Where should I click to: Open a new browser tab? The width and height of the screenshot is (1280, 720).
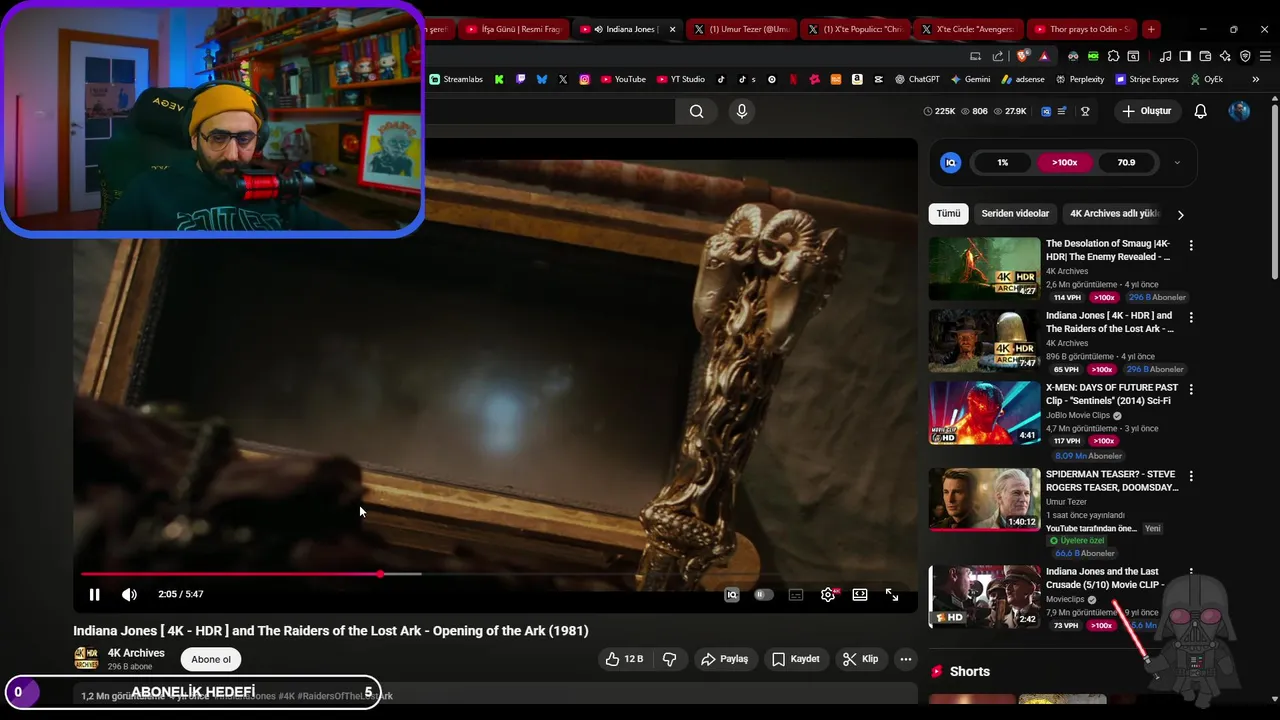(1151, 29)
